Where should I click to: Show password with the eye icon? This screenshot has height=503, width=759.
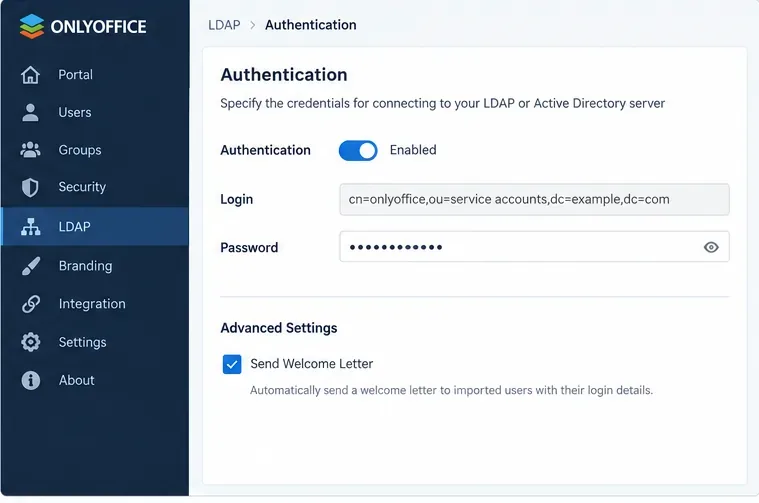click(711, 247)
